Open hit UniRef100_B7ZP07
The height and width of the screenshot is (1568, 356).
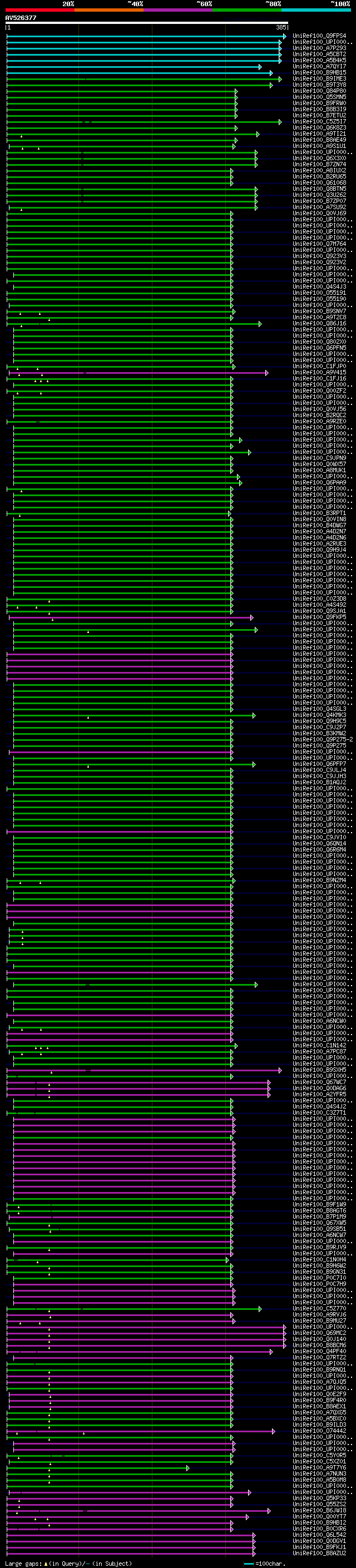click(x=319, y=201)
